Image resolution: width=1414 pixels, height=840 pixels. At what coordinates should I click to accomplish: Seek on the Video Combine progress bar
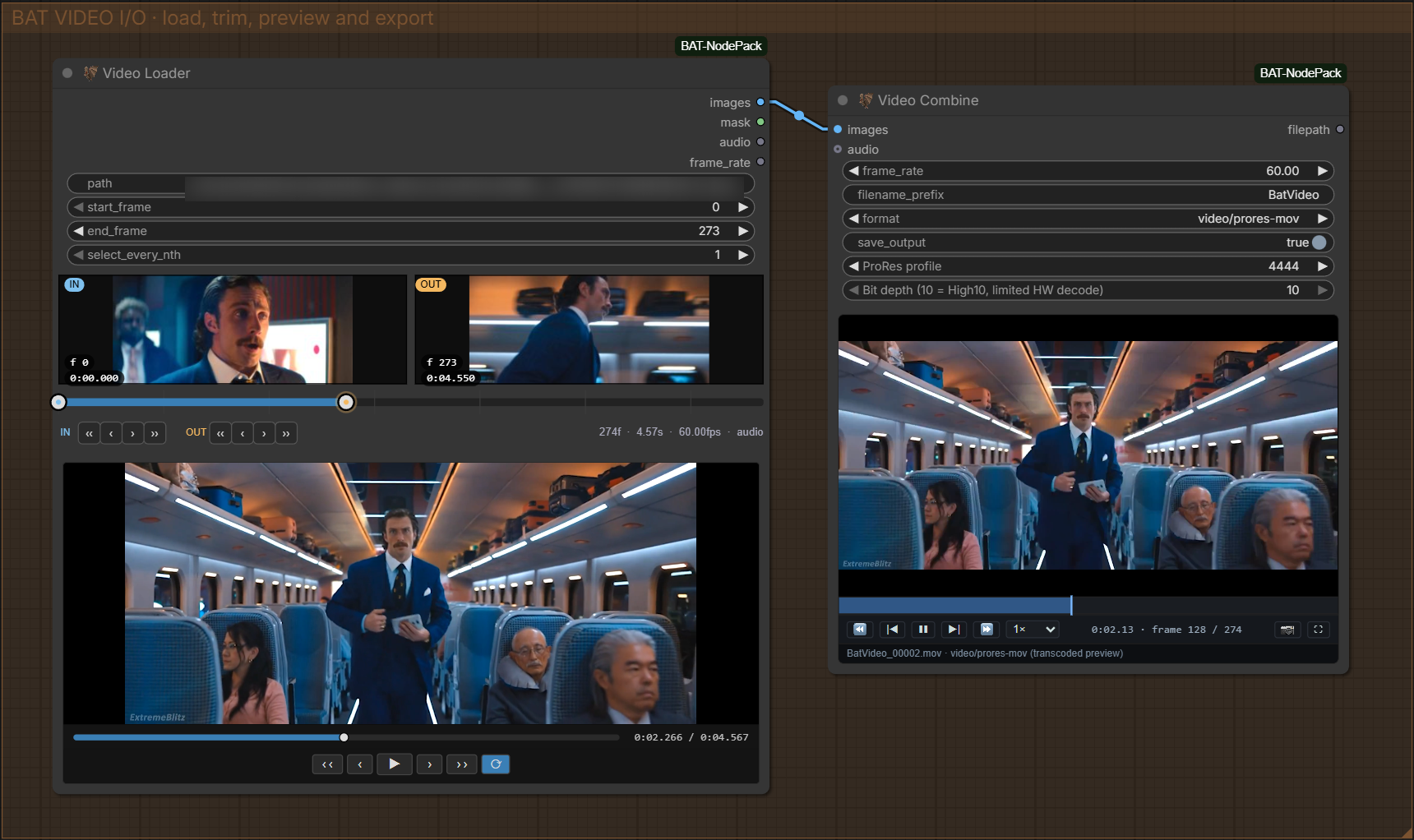(1088, 606)
